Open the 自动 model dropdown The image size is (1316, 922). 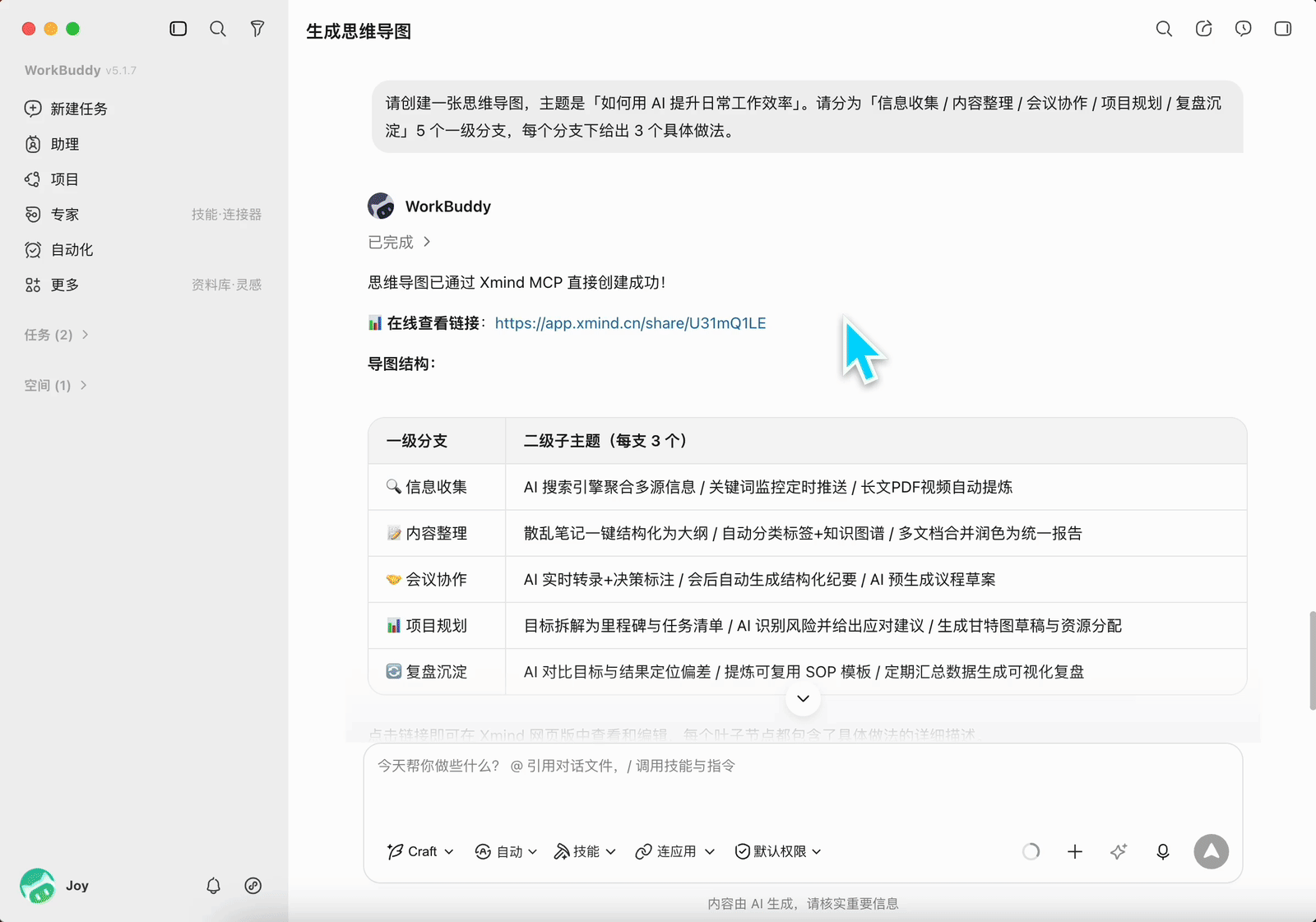click(506, 852)
